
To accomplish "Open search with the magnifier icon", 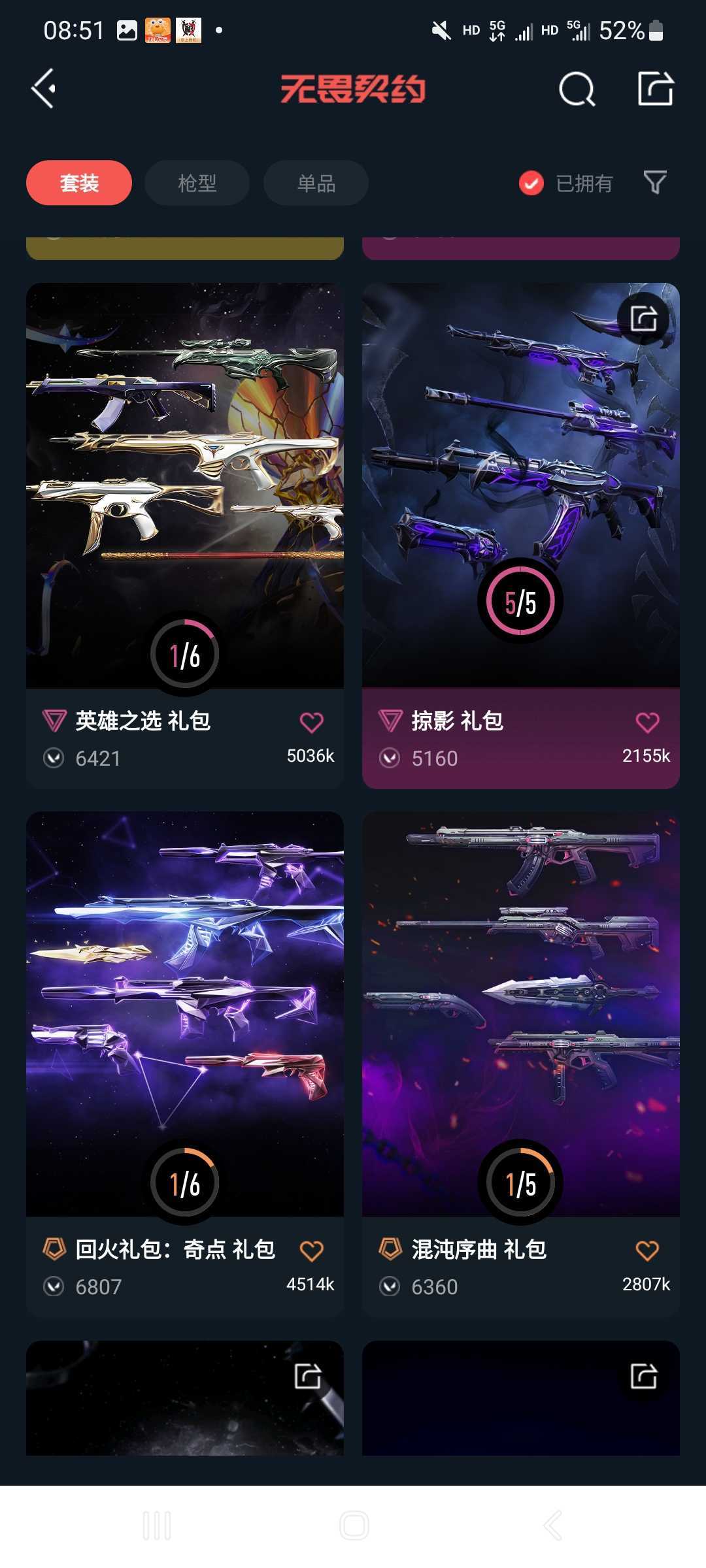I will point(577,89).
